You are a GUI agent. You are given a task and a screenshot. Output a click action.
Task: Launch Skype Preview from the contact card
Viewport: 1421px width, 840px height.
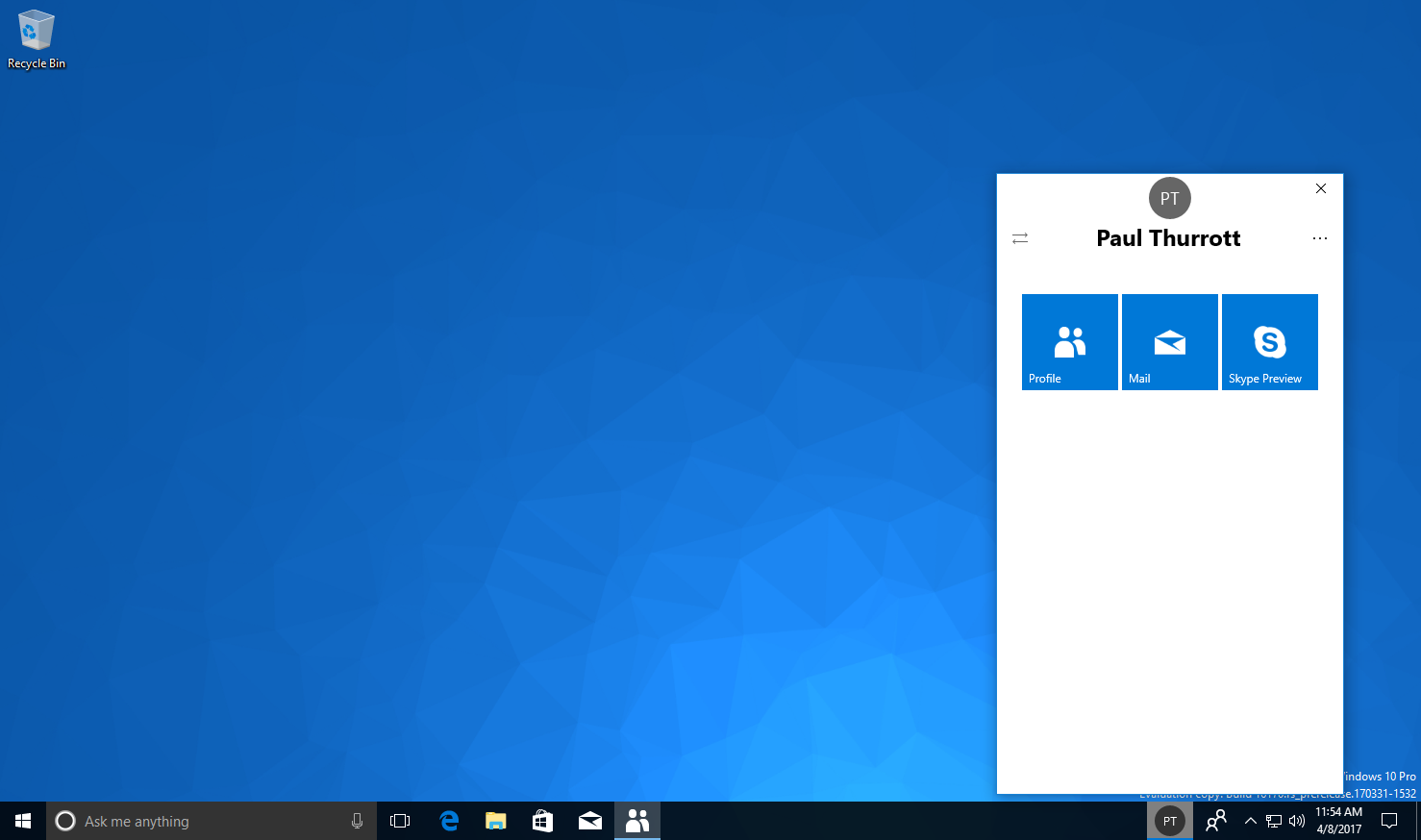click(x=1269, y=341)
